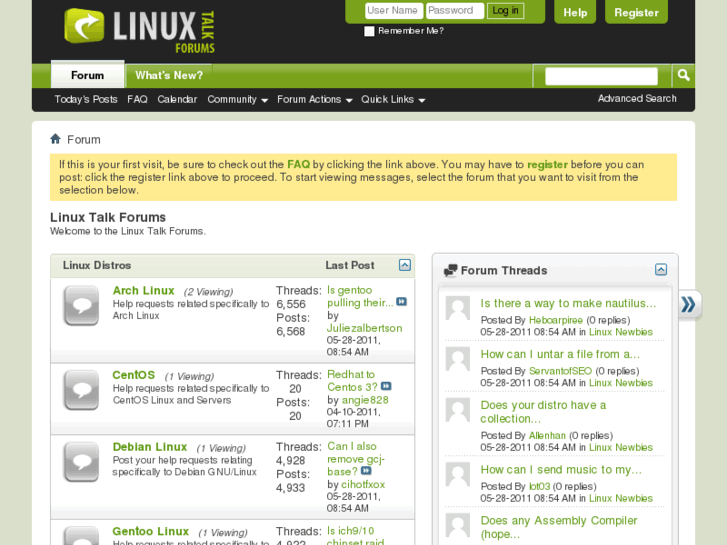Focus the forum search box

pos(601,76)
